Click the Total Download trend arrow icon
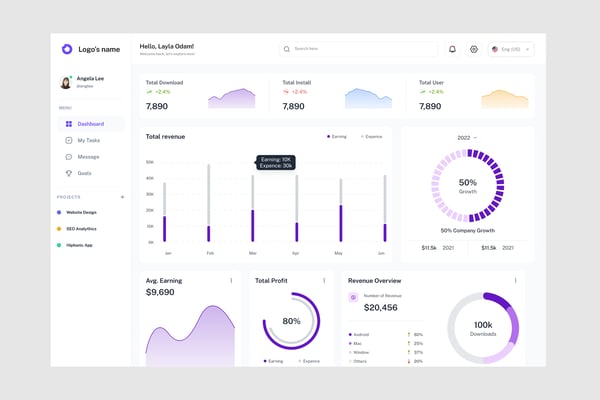This screenshot has height=400, width=600. (149, 92)
